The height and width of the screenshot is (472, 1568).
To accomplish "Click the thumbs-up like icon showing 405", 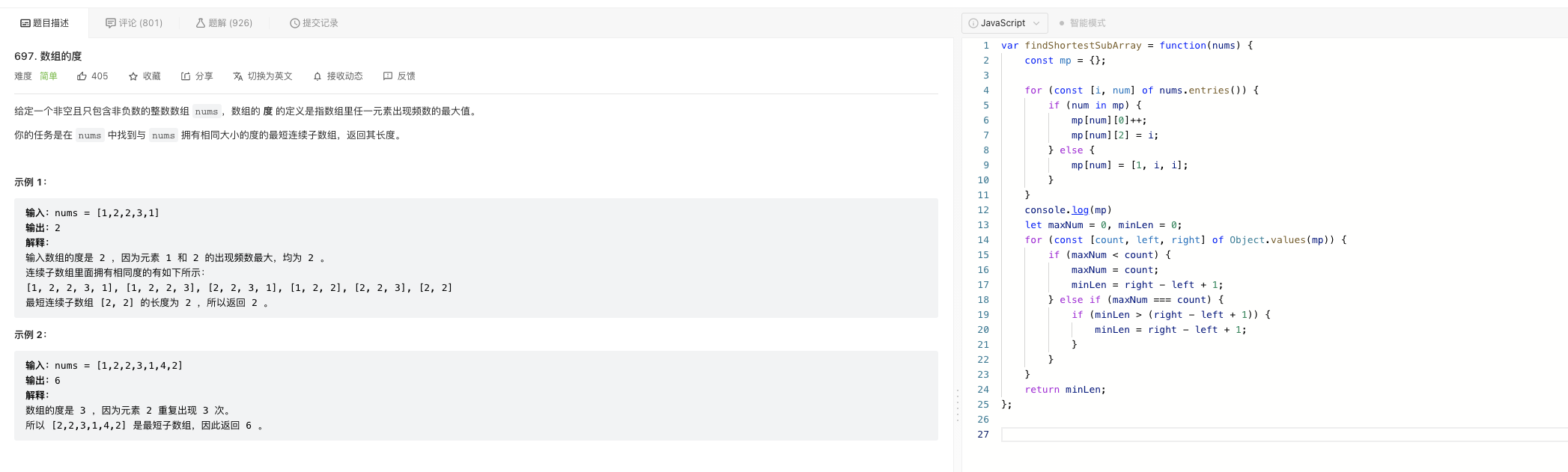I will 82,76.
